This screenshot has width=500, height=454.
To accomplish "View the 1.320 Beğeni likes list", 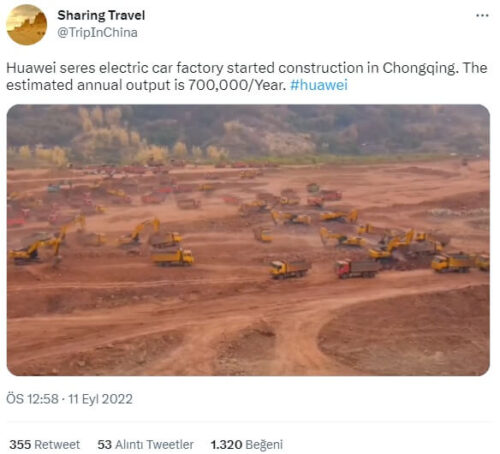I will click(247, 444).
